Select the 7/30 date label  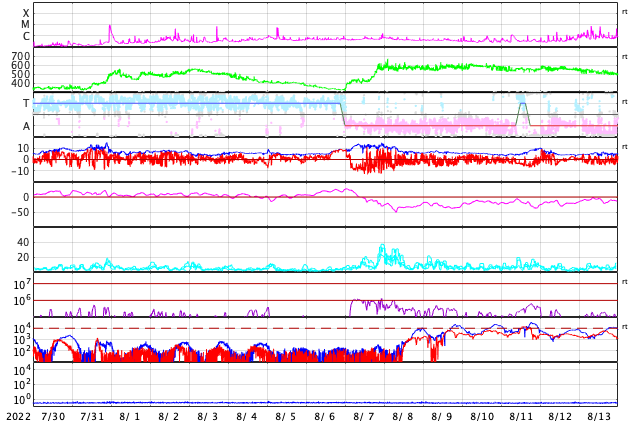53,417
